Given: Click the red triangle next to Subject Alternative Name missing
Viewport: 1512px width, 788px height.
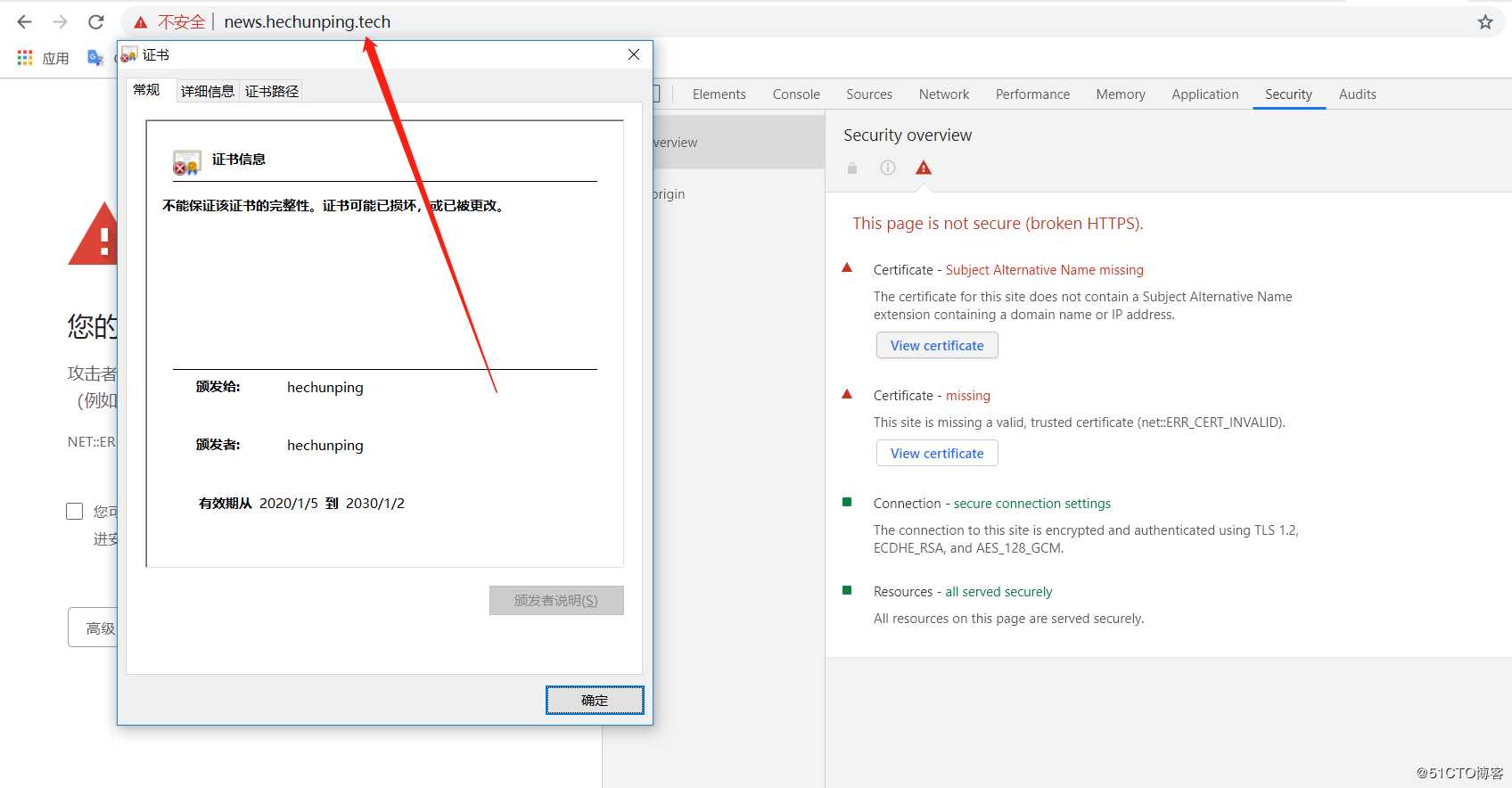Looking at the screenshot, I should (x=847, y=267).
